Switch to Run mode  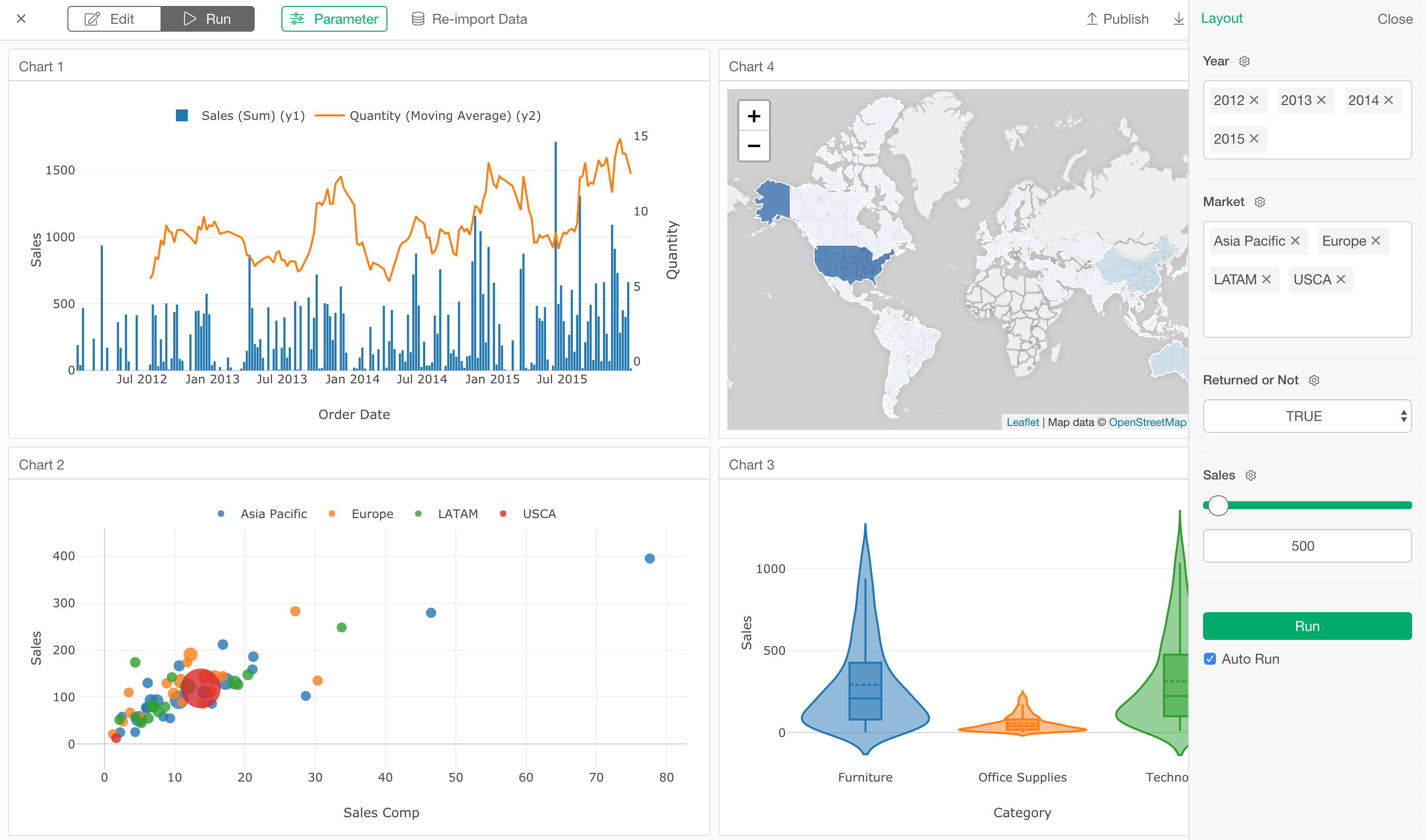coord(207,18)
